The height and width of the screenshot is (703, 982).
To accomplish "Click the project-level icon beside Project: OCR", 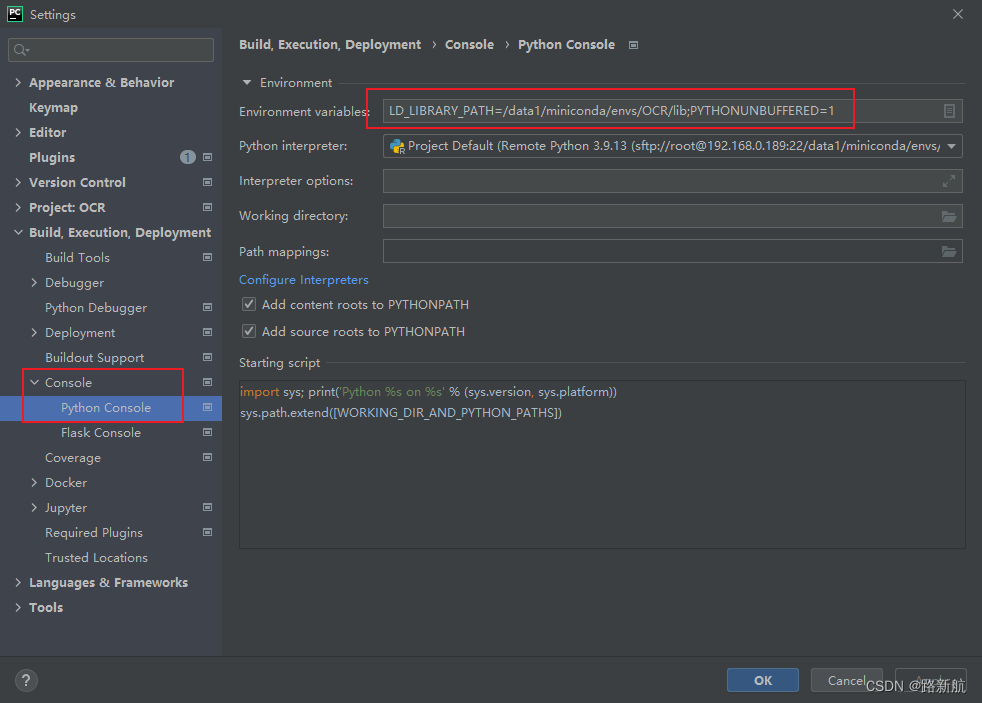I will pyautogui.click(x=207, y=207).
